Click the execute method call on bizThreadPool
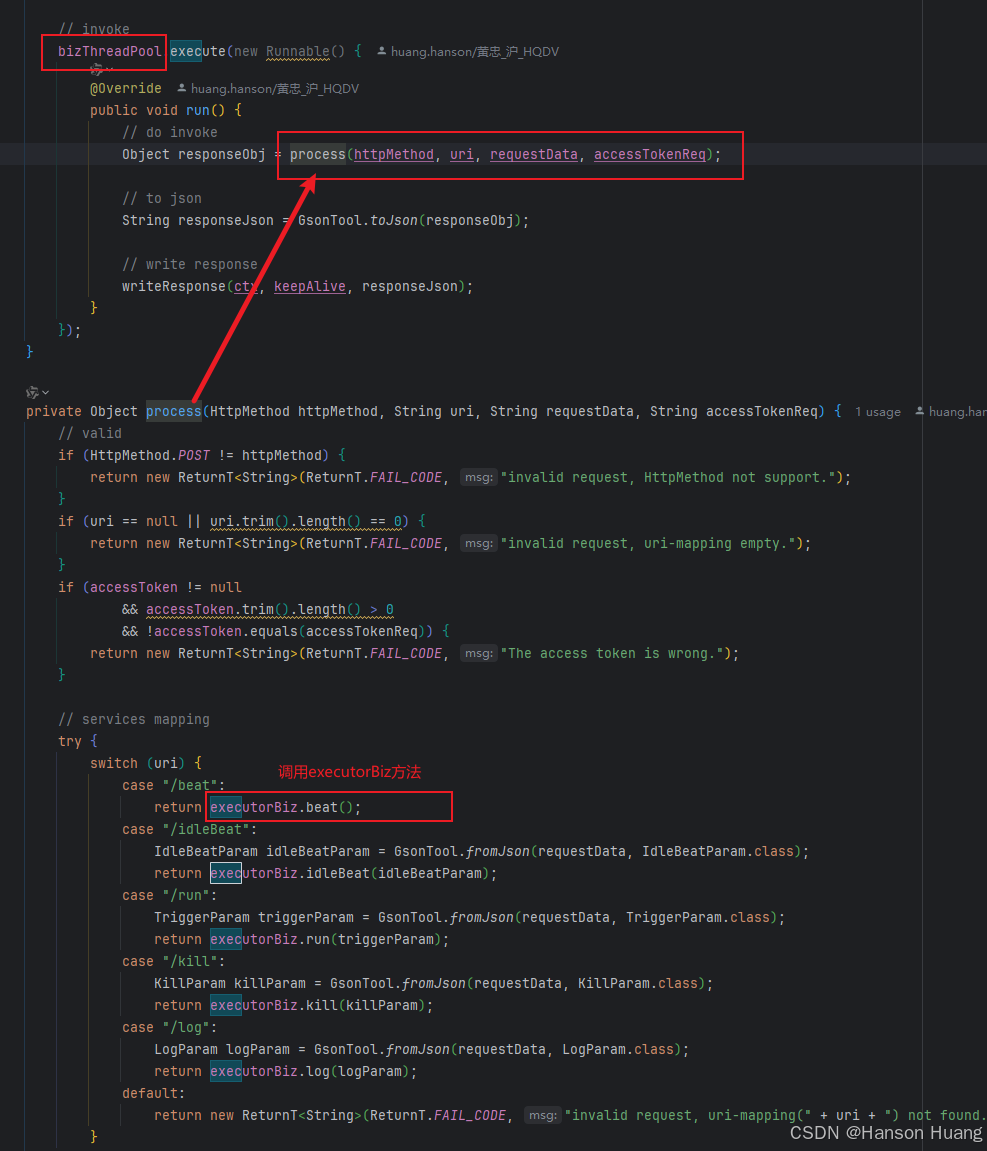The height and width of the screenshot is (1151, 987). 197,51
